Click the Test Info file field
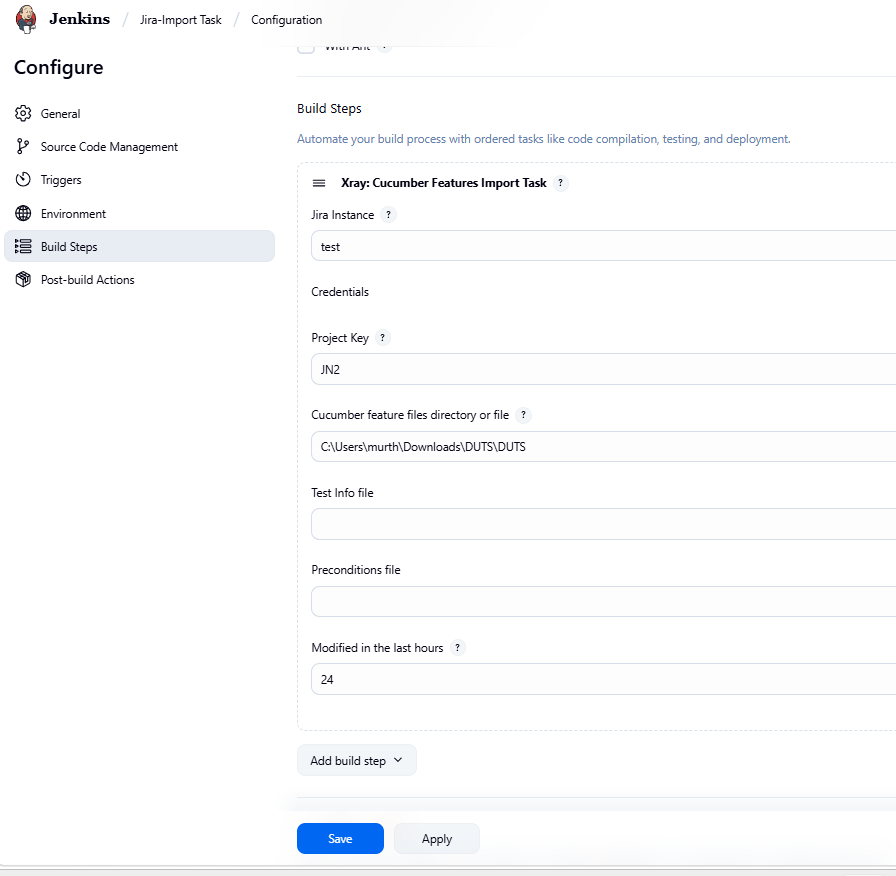The width and height of the screenshot is (896, 876). click(603, 524)
